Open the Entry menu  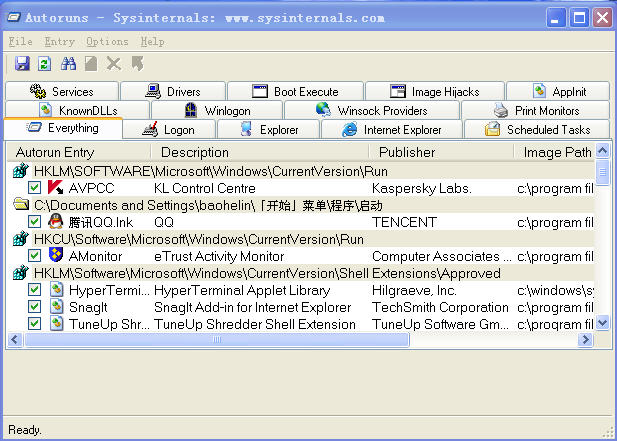(59, 41)
